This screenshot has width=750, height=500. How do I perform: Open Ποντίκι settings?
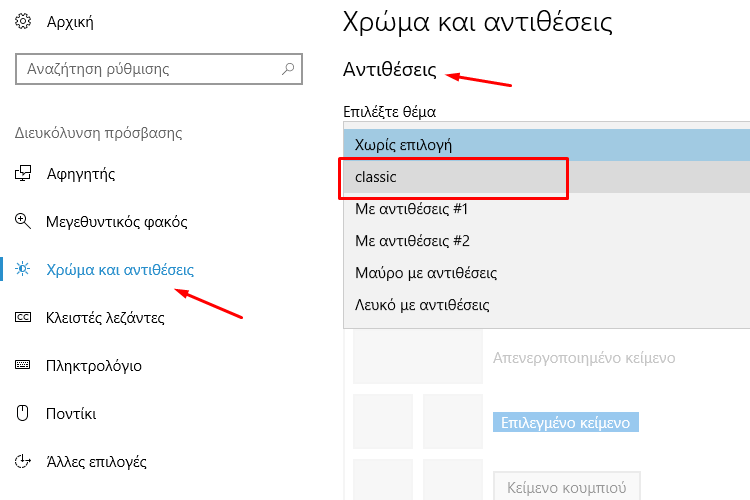pos(71,413)
